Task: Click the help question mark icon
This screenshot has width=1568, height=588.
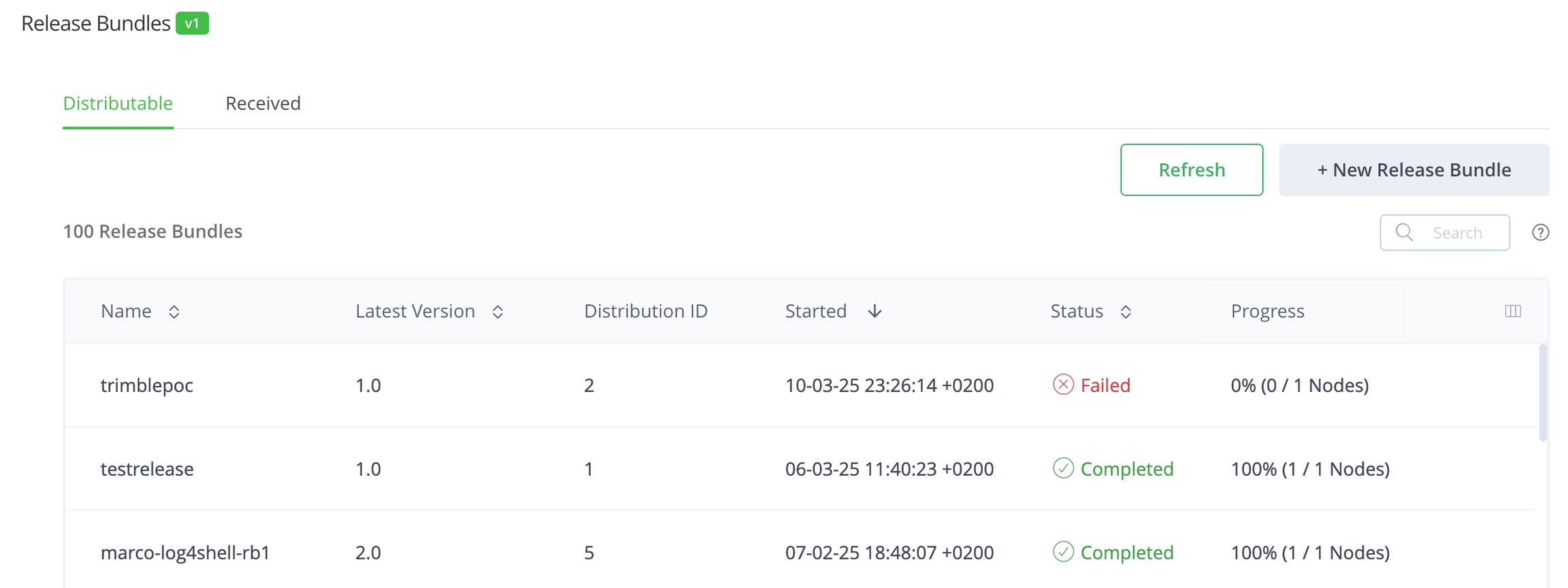Action: 1540,233
